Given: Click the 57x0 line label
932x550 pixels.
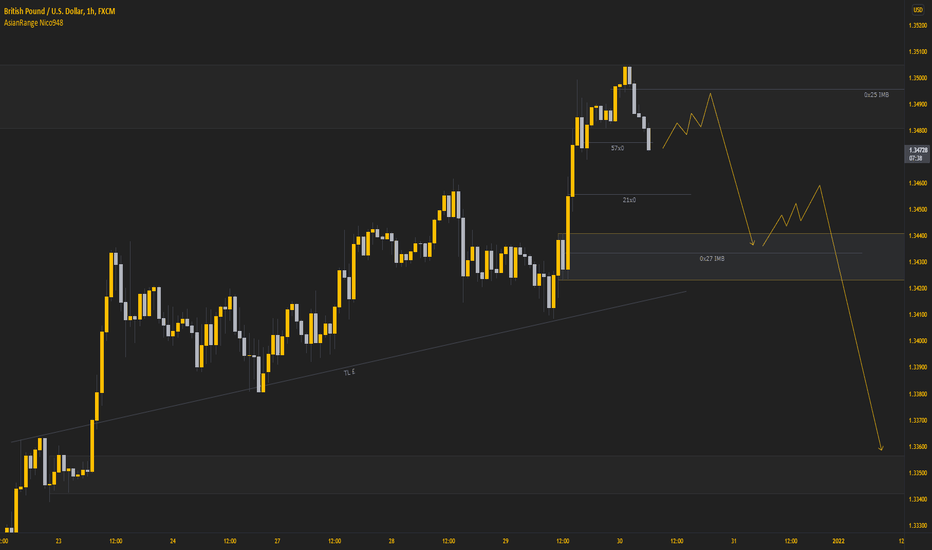Looking at the screenshot, I should (618, 148).
